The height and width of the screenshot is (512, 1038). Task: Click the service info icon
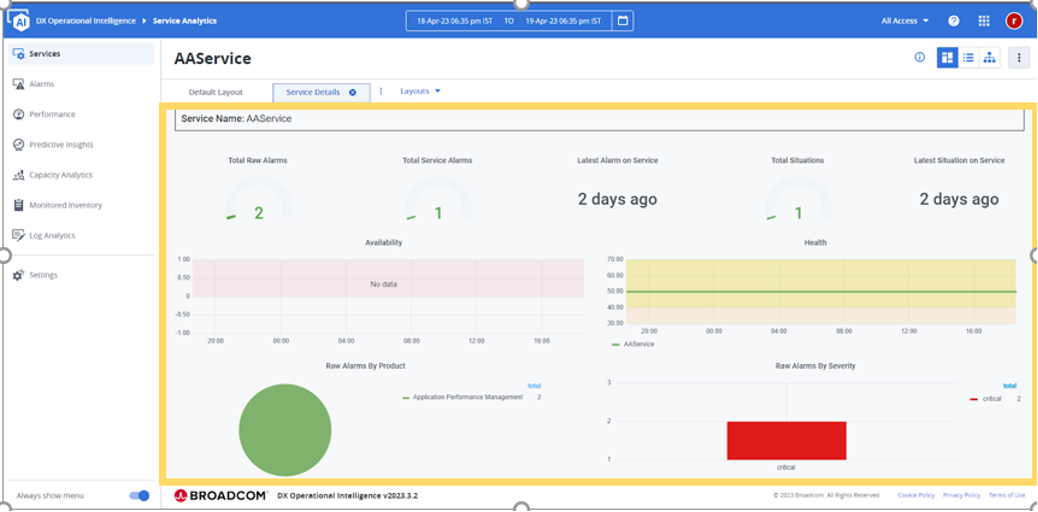point(919,58)
